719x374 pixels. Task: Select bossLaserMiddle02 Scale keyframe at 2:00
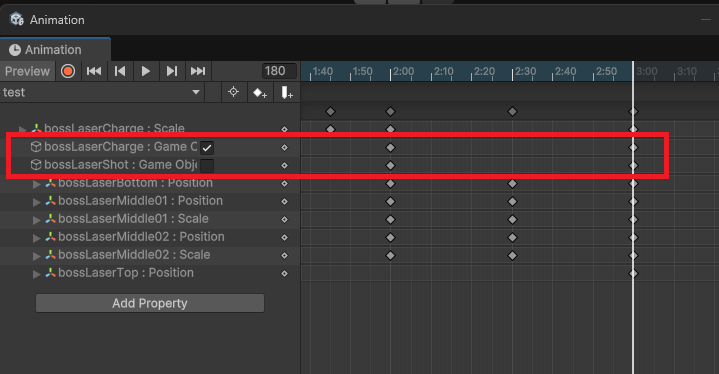coord(390,255)
